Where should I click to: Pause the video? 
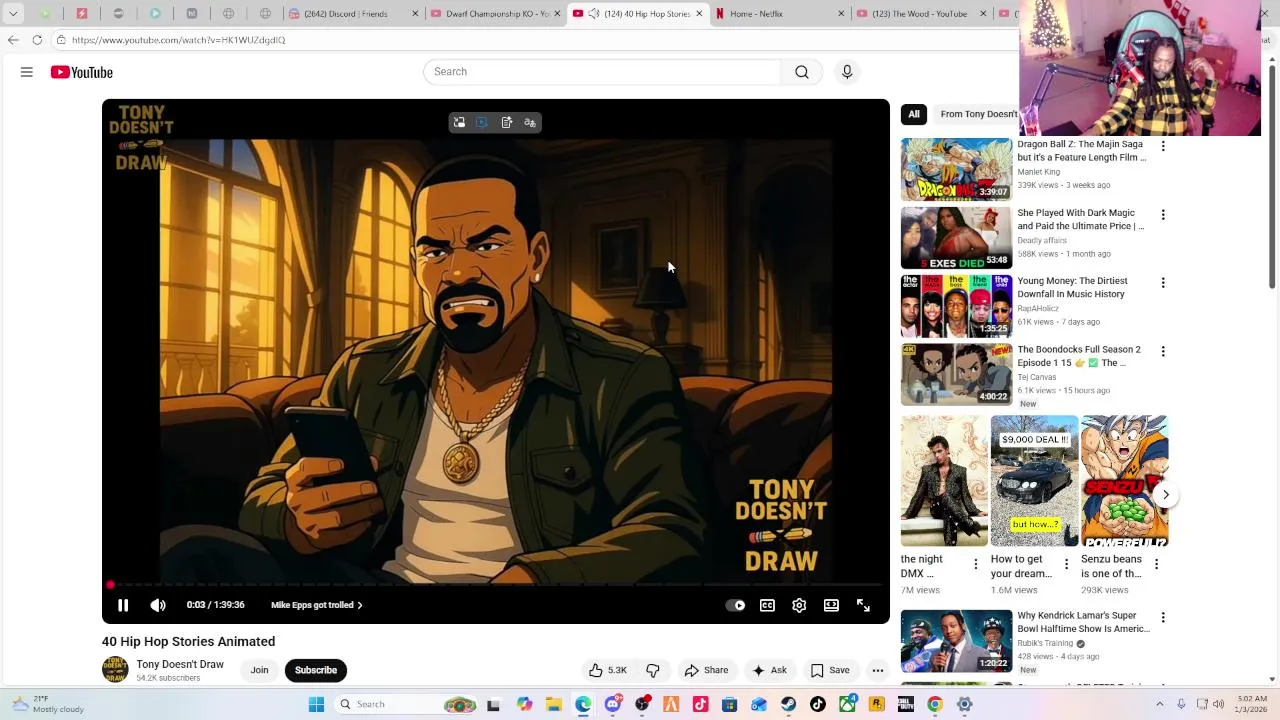(123, 605)
